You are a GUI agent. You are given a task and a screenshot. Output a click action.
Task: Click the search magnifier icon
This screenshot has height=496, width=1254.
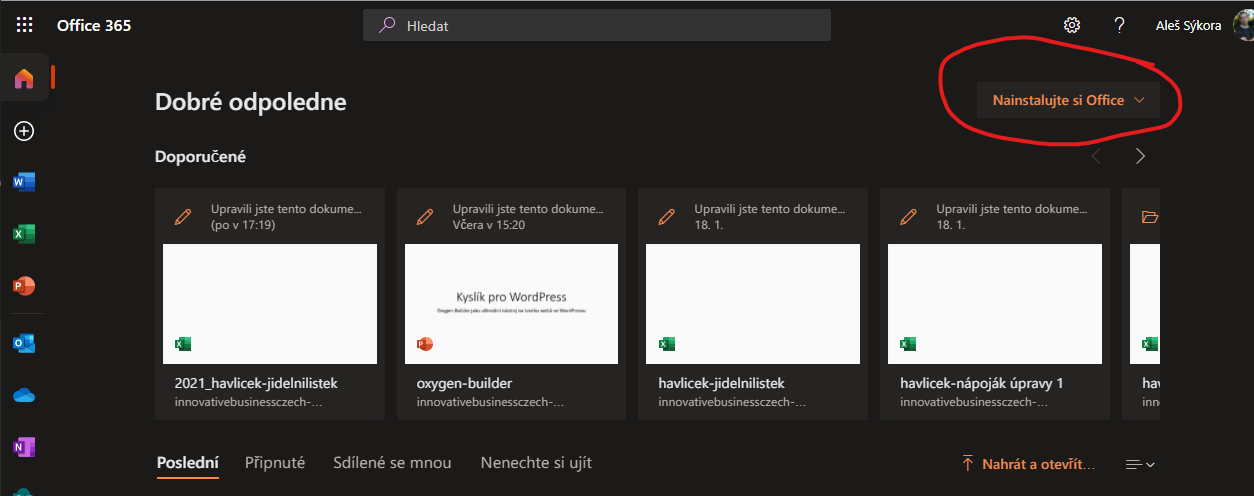(386, 26)
